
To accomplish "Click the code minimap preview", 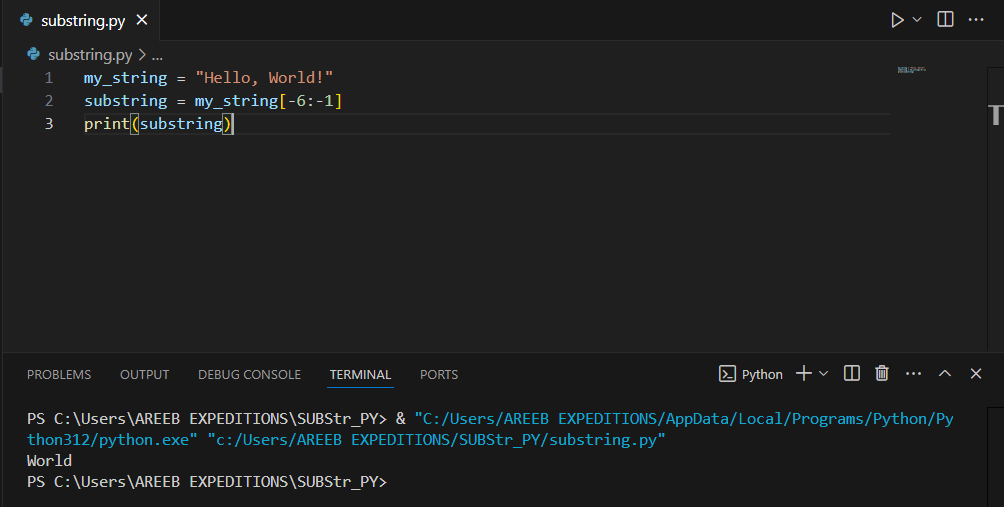I will (912, 69).
